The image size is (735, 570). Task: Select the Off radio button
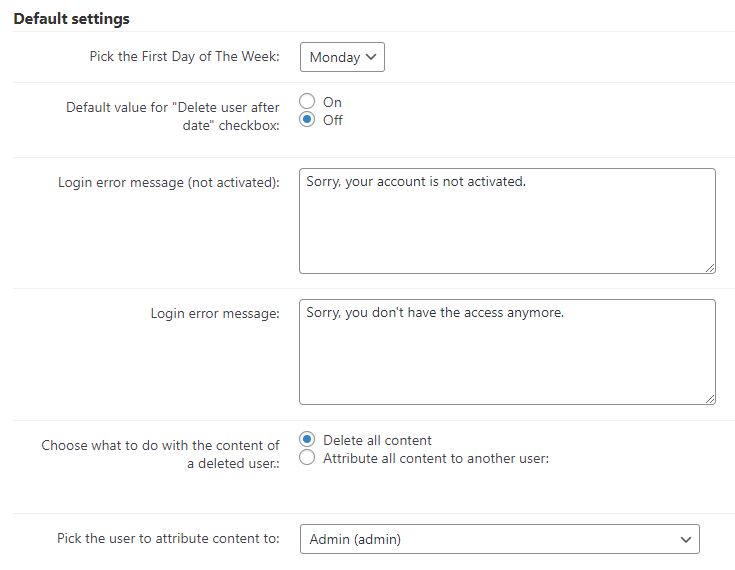point(307,120)
